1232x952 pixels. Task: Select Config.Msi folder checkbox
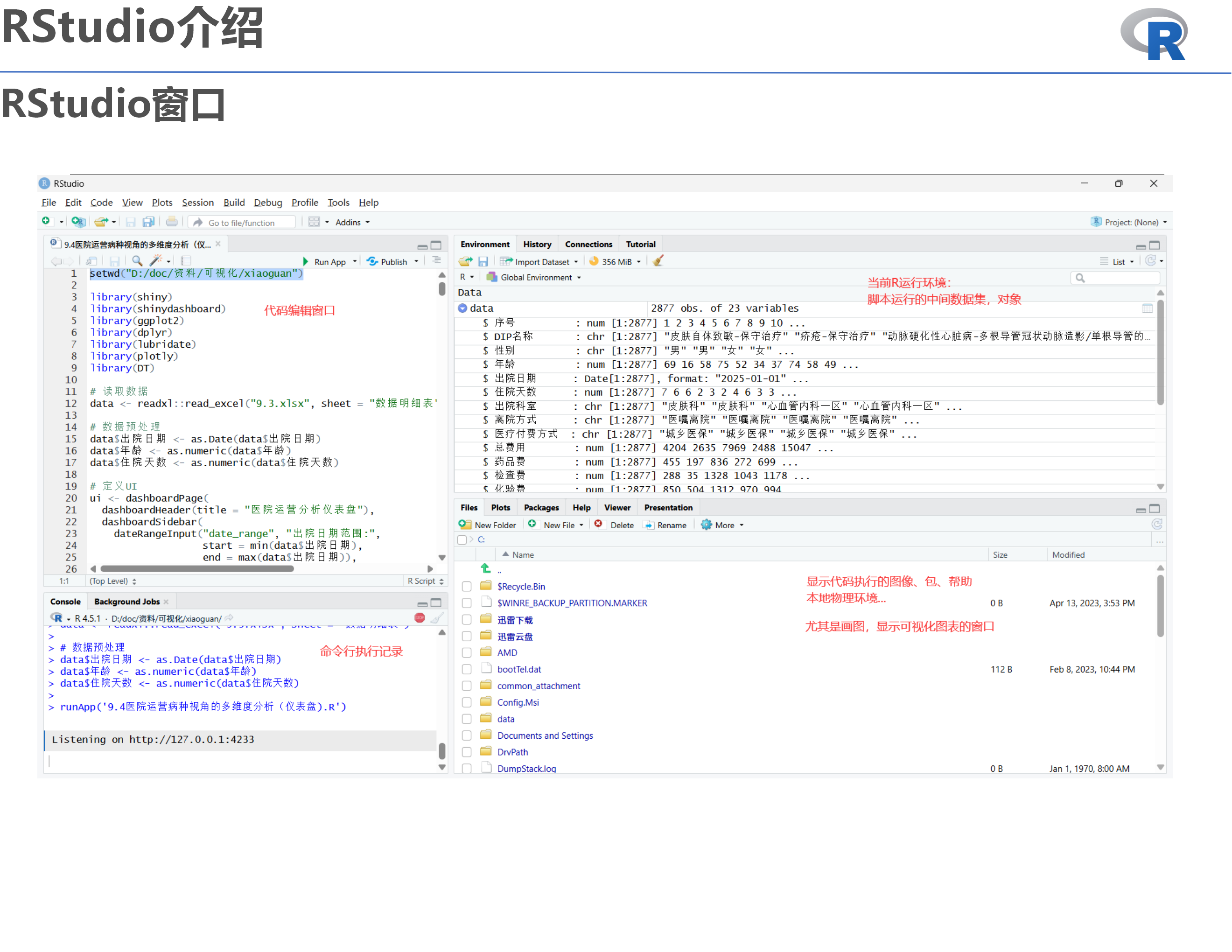pos(467,702)
